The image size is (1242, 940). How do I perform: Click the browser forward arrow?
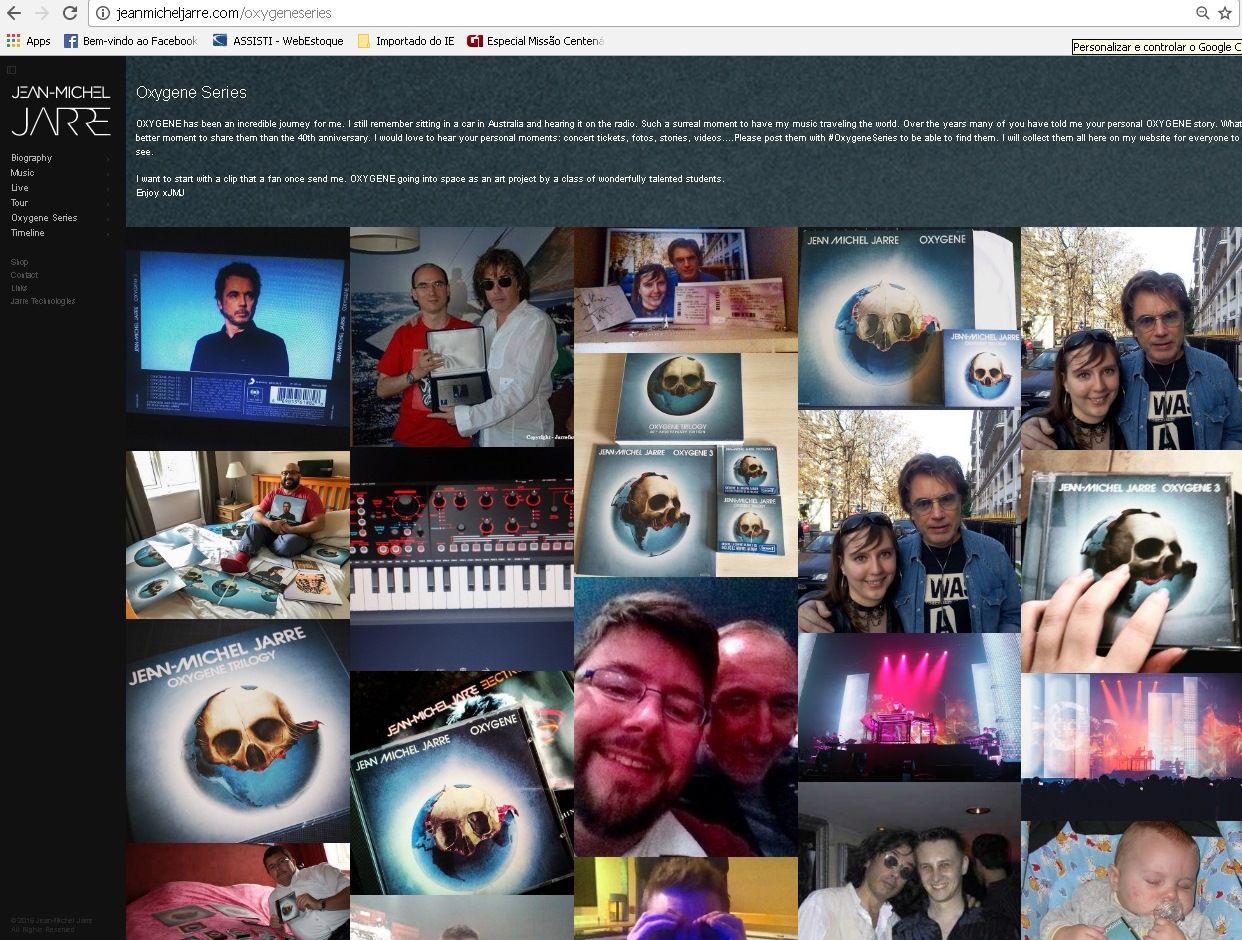coord(42,13)
